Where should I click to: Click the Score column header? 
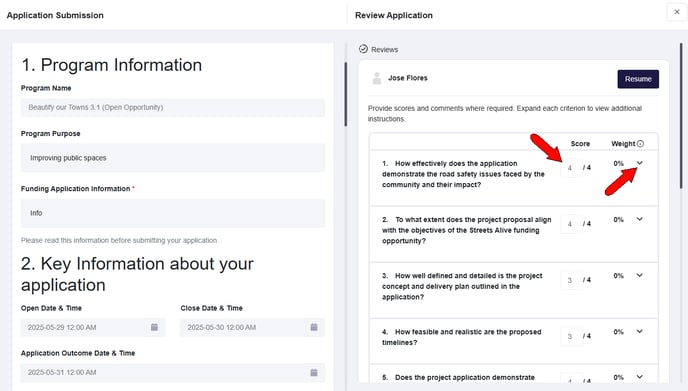[x=580, y=143]
